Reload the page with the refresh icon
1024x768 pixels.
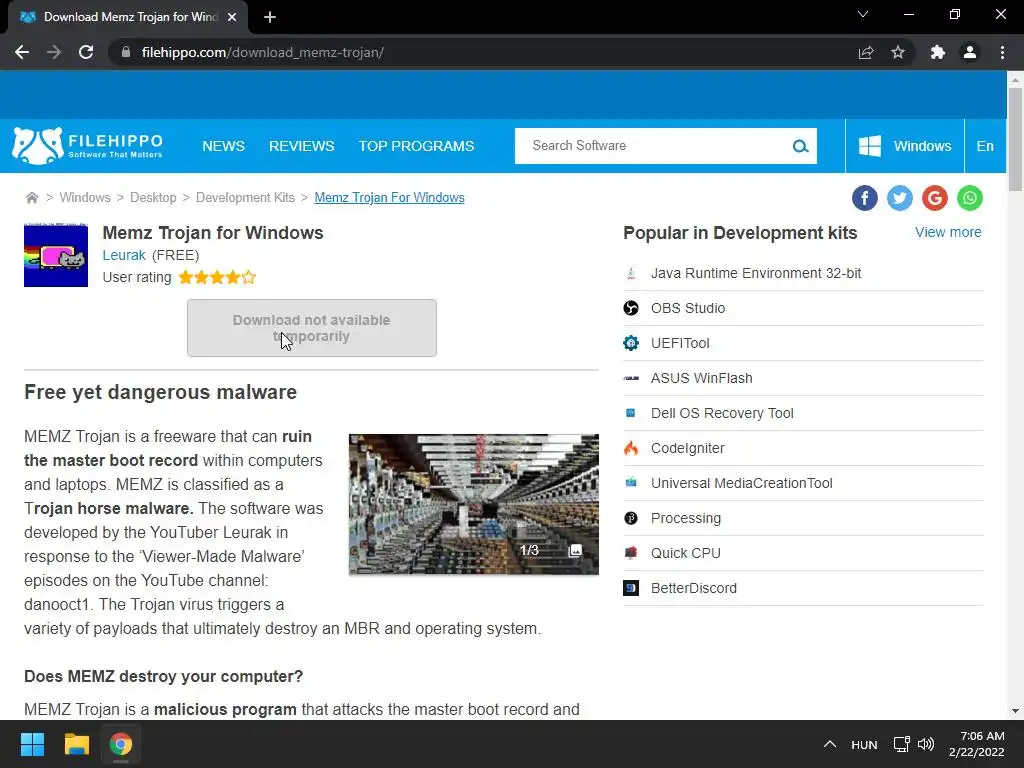(x=86, y=52)
